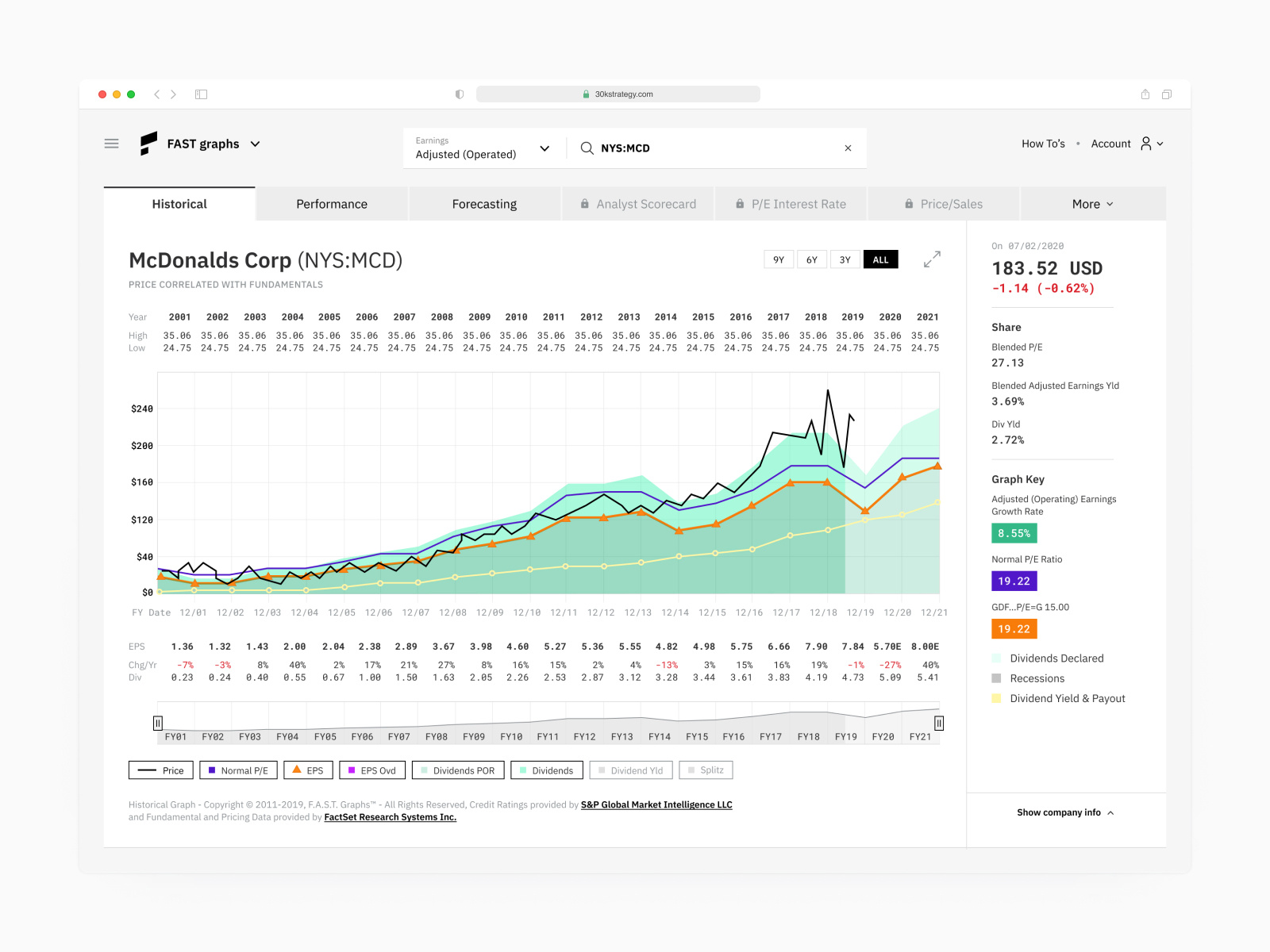This screenshot has height=952, width=1270.
Task: Open FactSet Research Systems Inc. link
Action: coord(390,817)
